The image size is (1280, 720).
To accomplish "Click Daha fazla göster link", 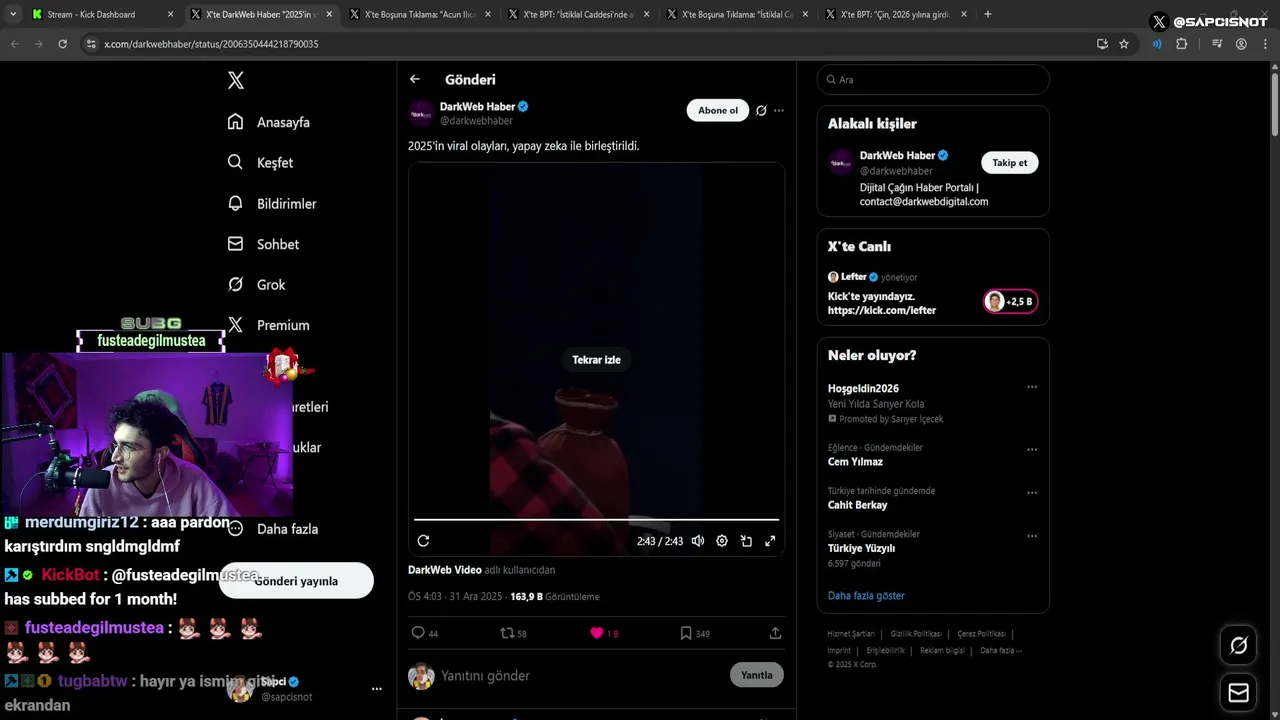I will coord(866,596).
